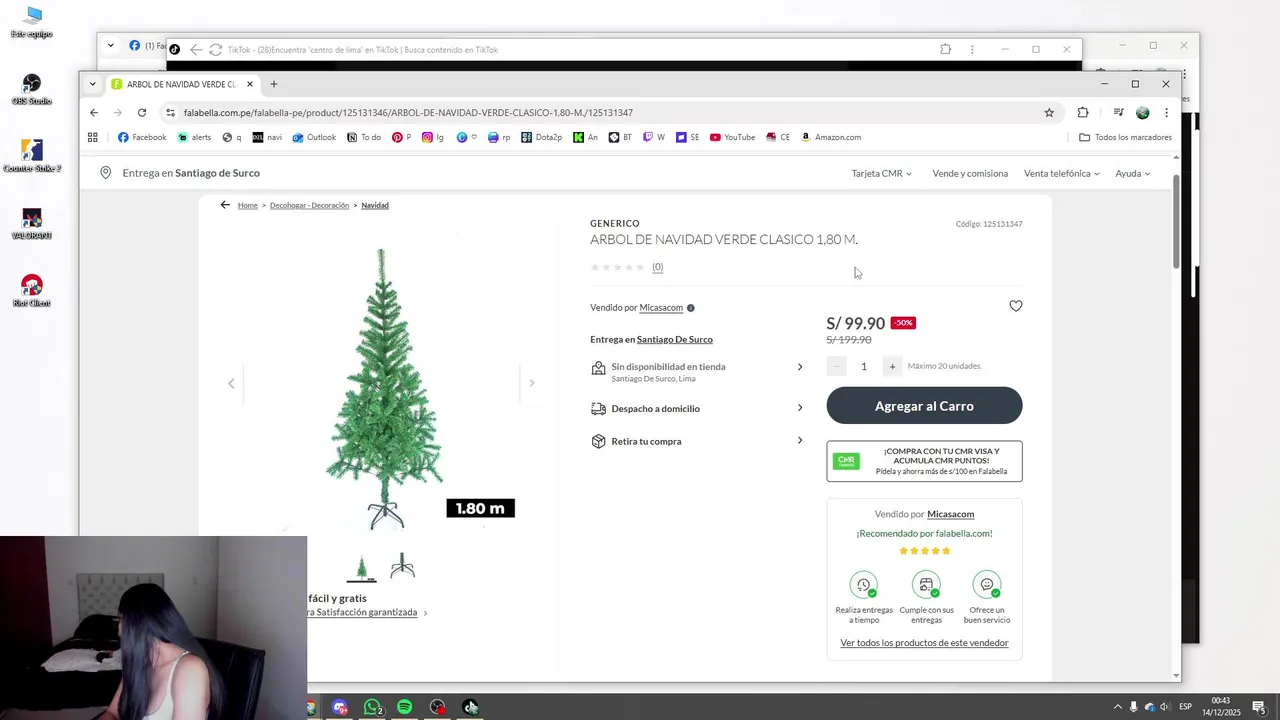The width and height of the screenshot is (1280, 720).
Task: Open Micasacom link under Vendido por
Action: click(661, 308)
